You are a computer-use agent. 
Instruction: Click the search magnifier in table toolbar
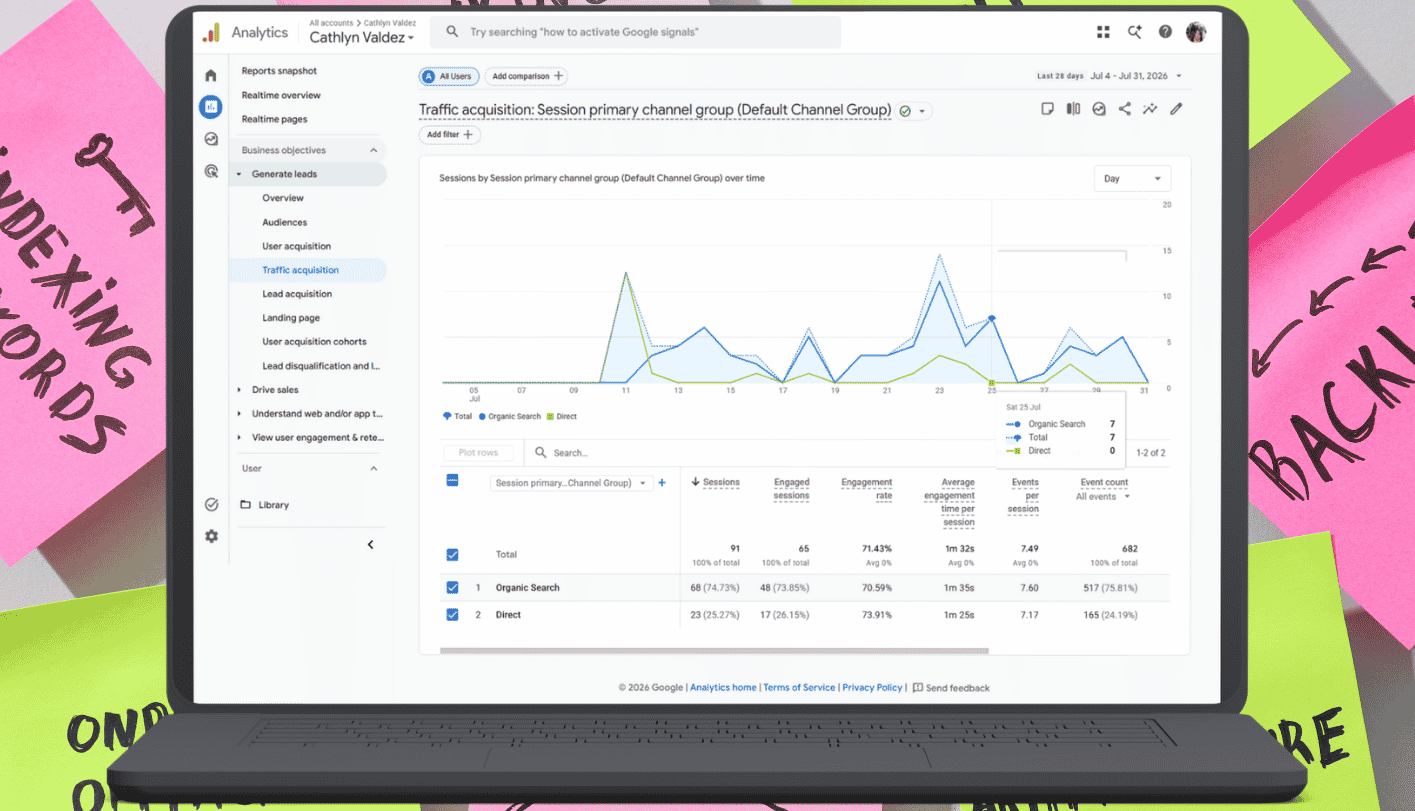pos(541,453)
